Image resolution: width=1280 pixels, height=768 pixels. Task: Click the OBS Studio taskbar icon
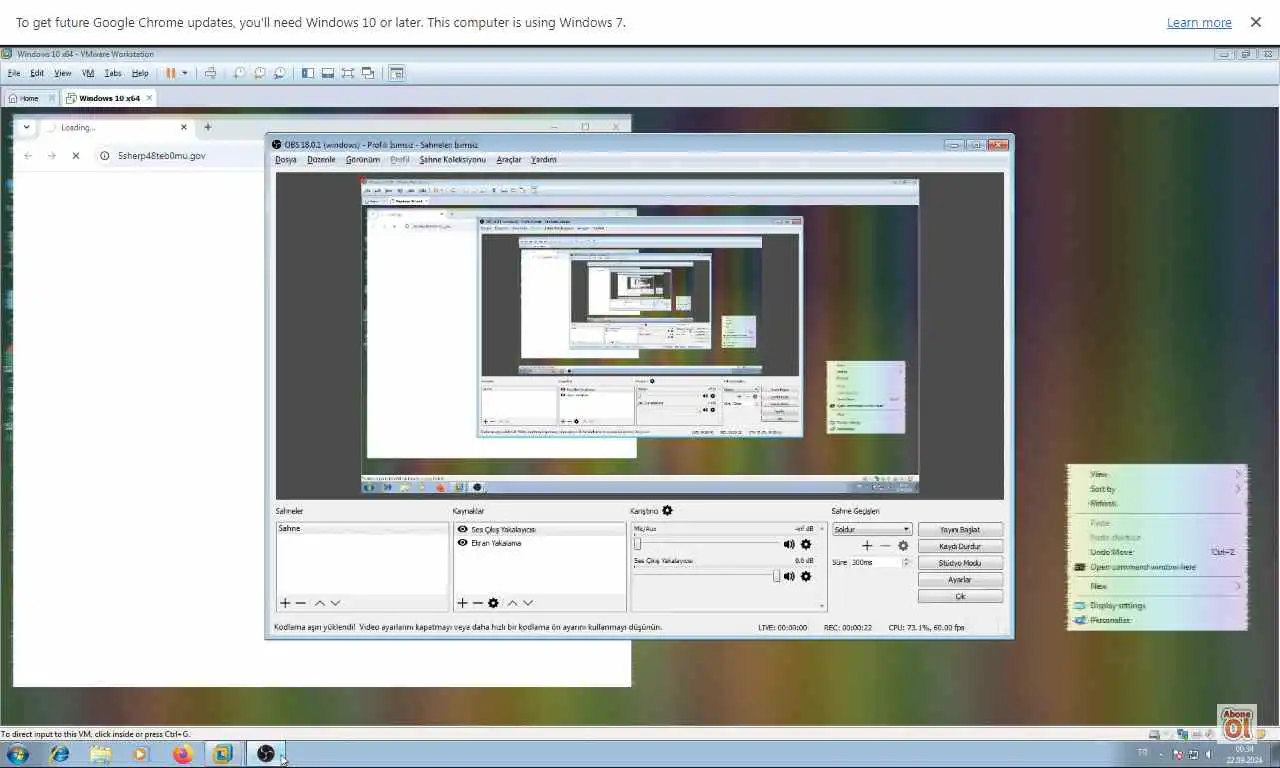pos(266,754)
